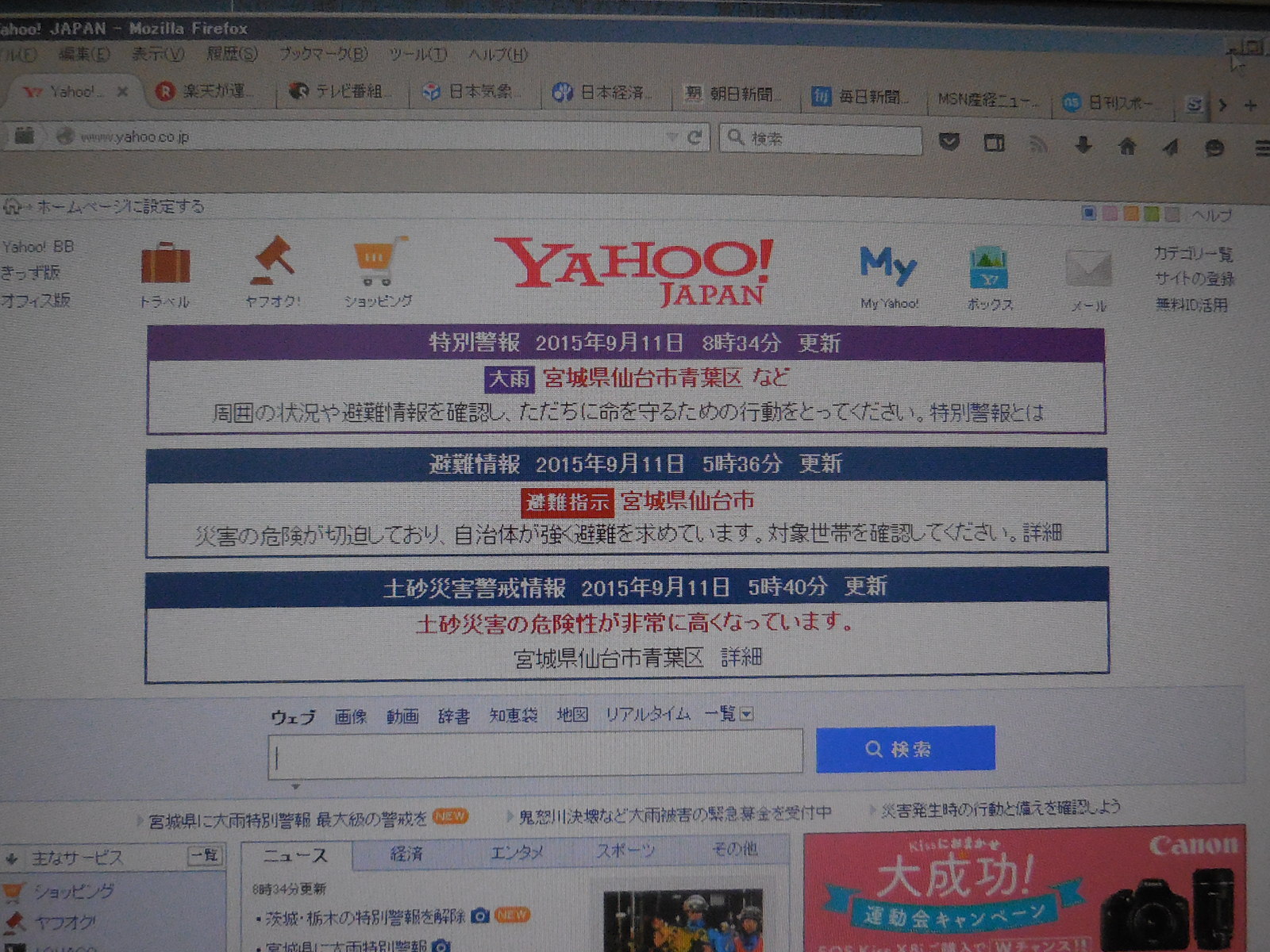Select the orange theme color swatch

[x=1131, y=214]
